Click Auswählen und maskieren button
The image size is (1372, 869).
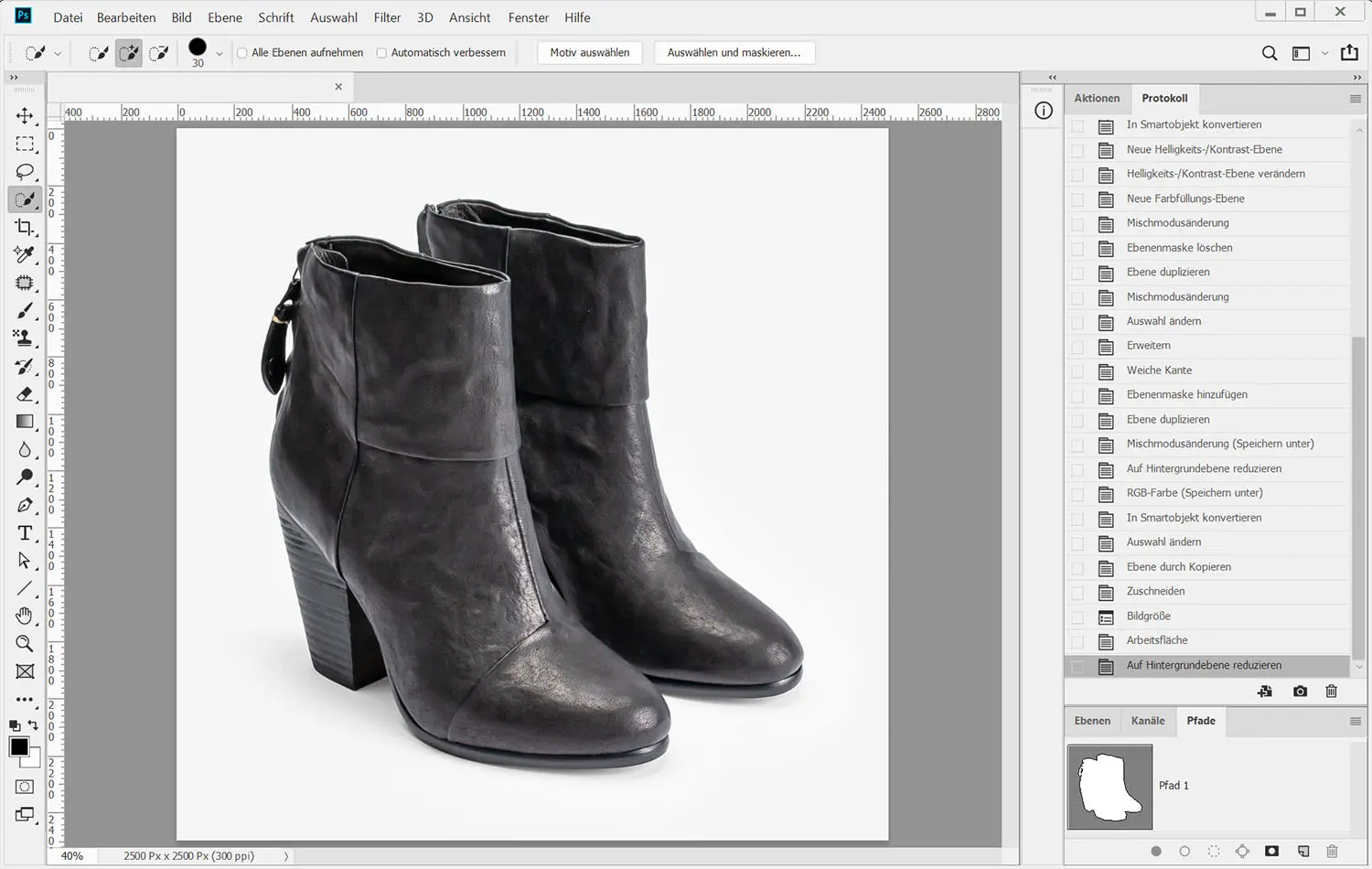click(734, 53)
